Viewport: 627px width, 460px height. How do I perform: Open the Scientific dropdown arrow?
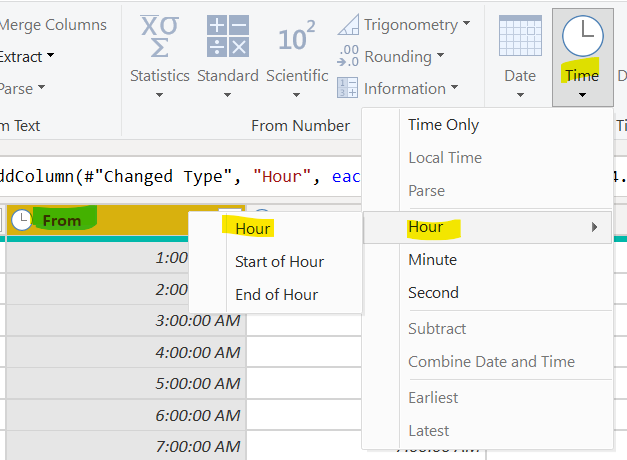296,95
